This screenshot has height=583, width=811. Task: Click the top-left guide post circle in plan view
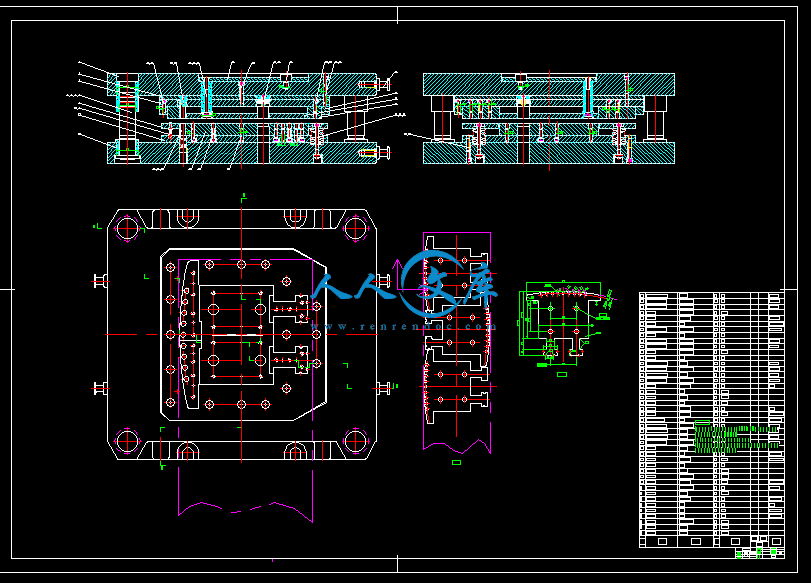[x=127, y=229]
